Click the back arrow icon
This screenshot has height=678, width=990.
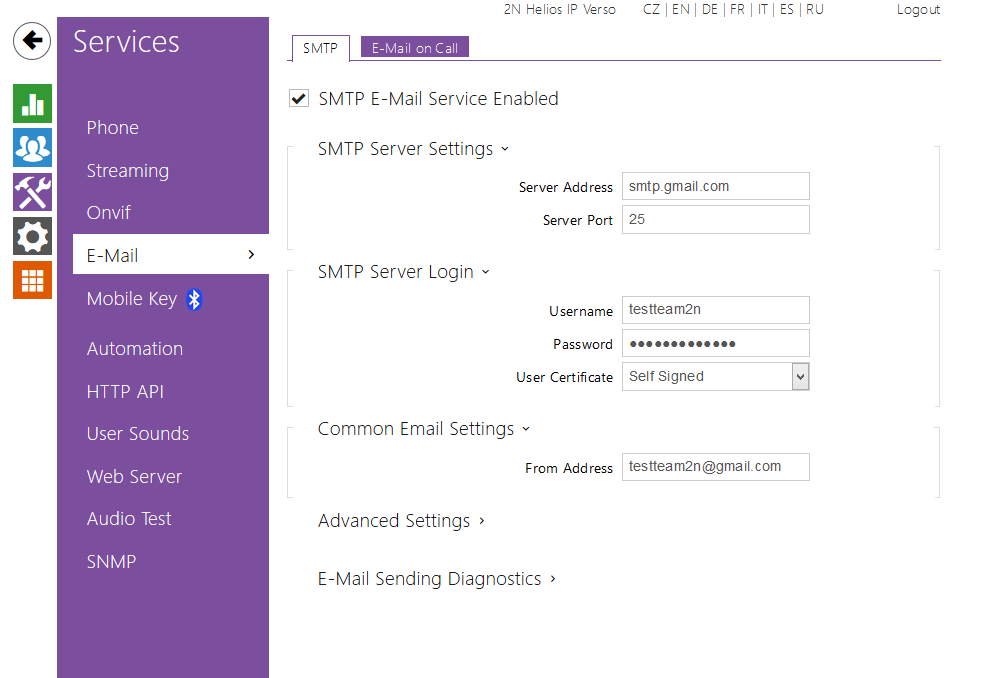[32, 41]
